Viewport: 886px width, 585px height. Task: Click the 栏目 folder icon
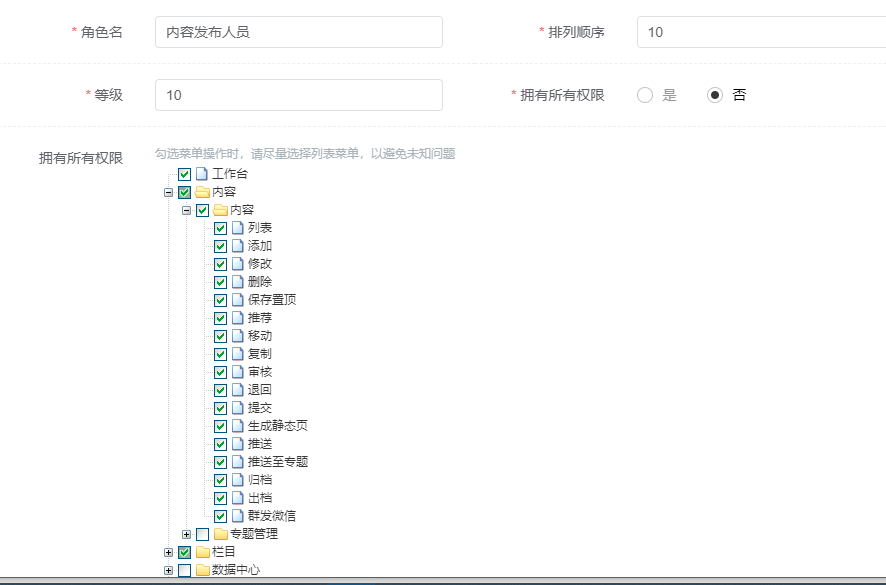[x=202, y=552]
